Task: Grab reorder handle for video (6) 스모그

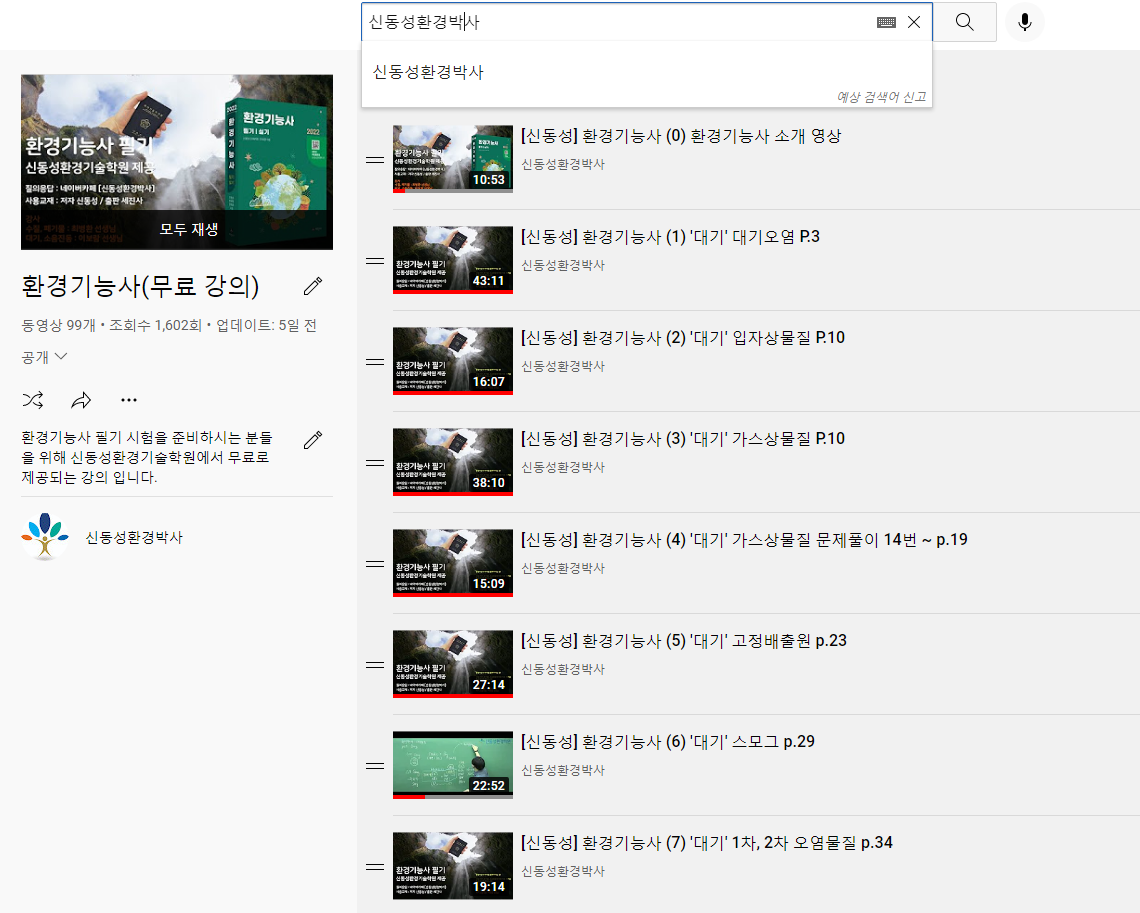Action: [x=375, y=766]
